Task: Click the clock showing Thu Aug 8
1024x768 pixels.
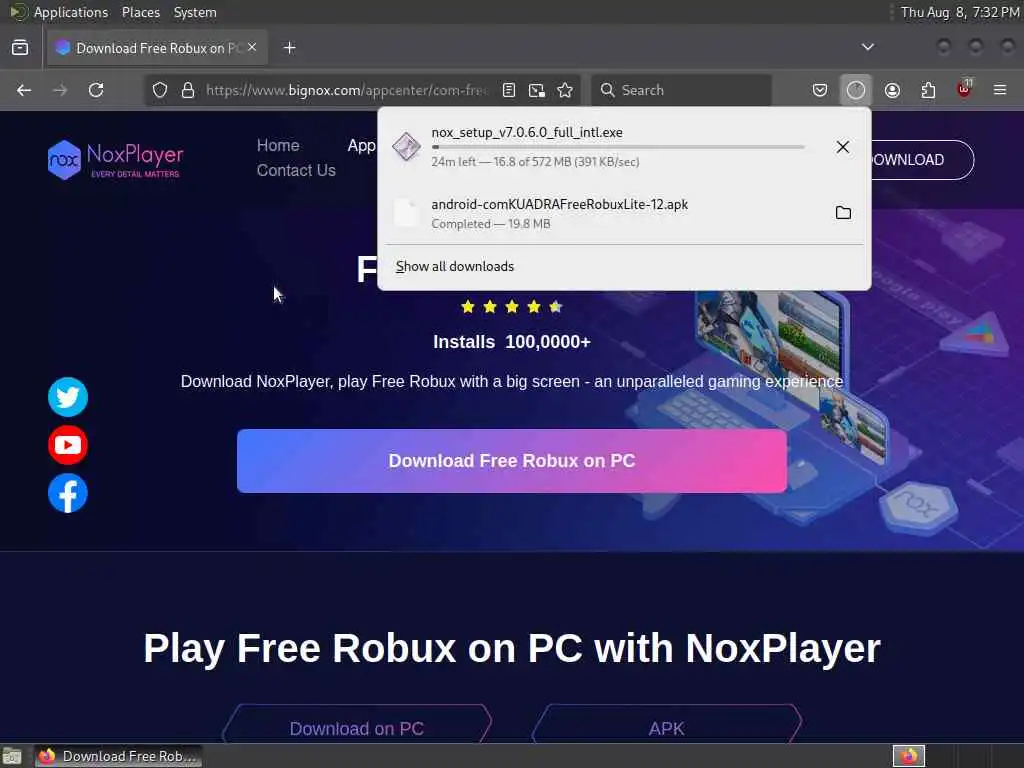Action: coord(959,12)
